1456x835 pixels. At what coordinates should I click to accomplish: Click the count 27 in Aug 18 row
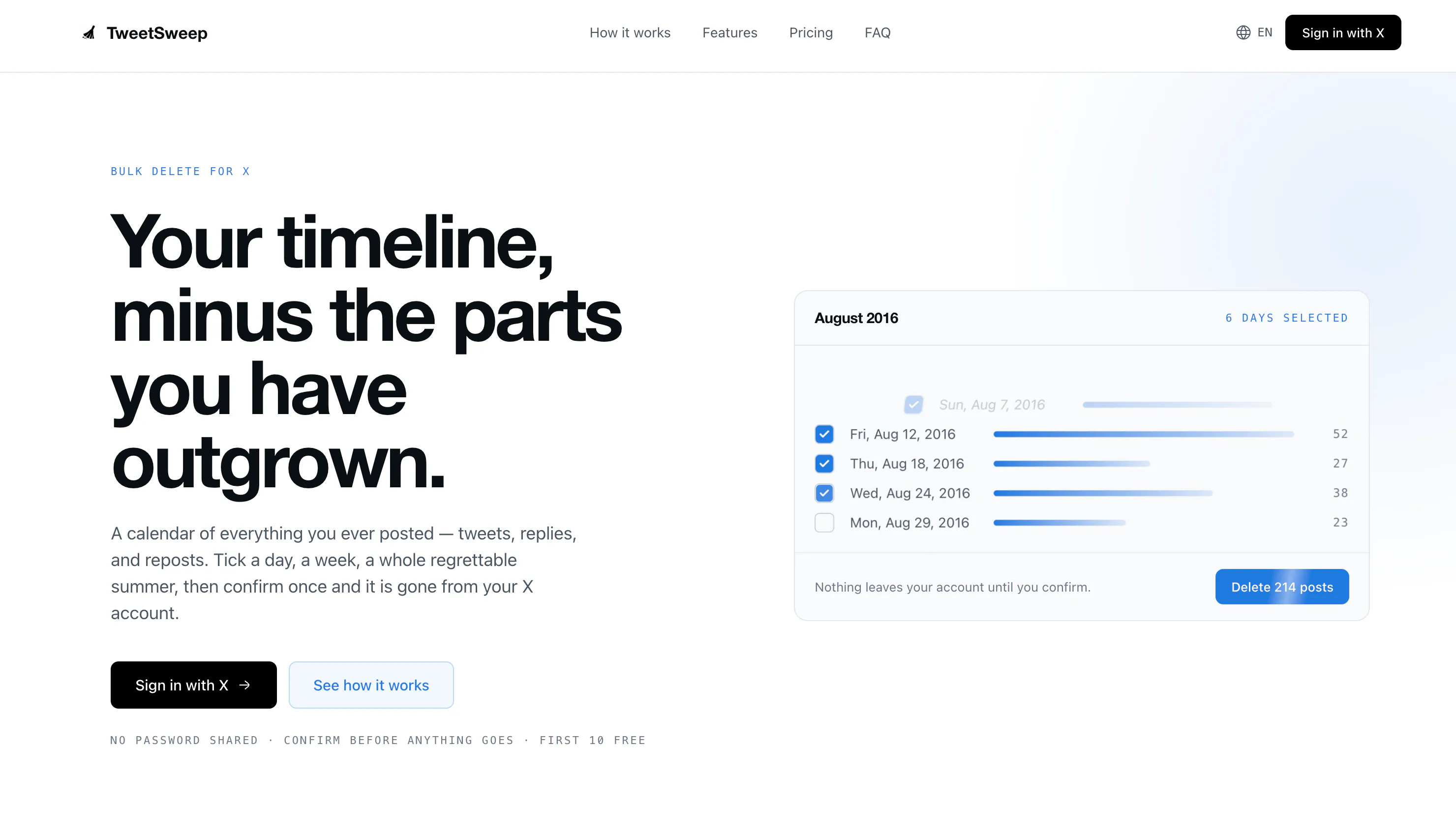point(1340,463)
